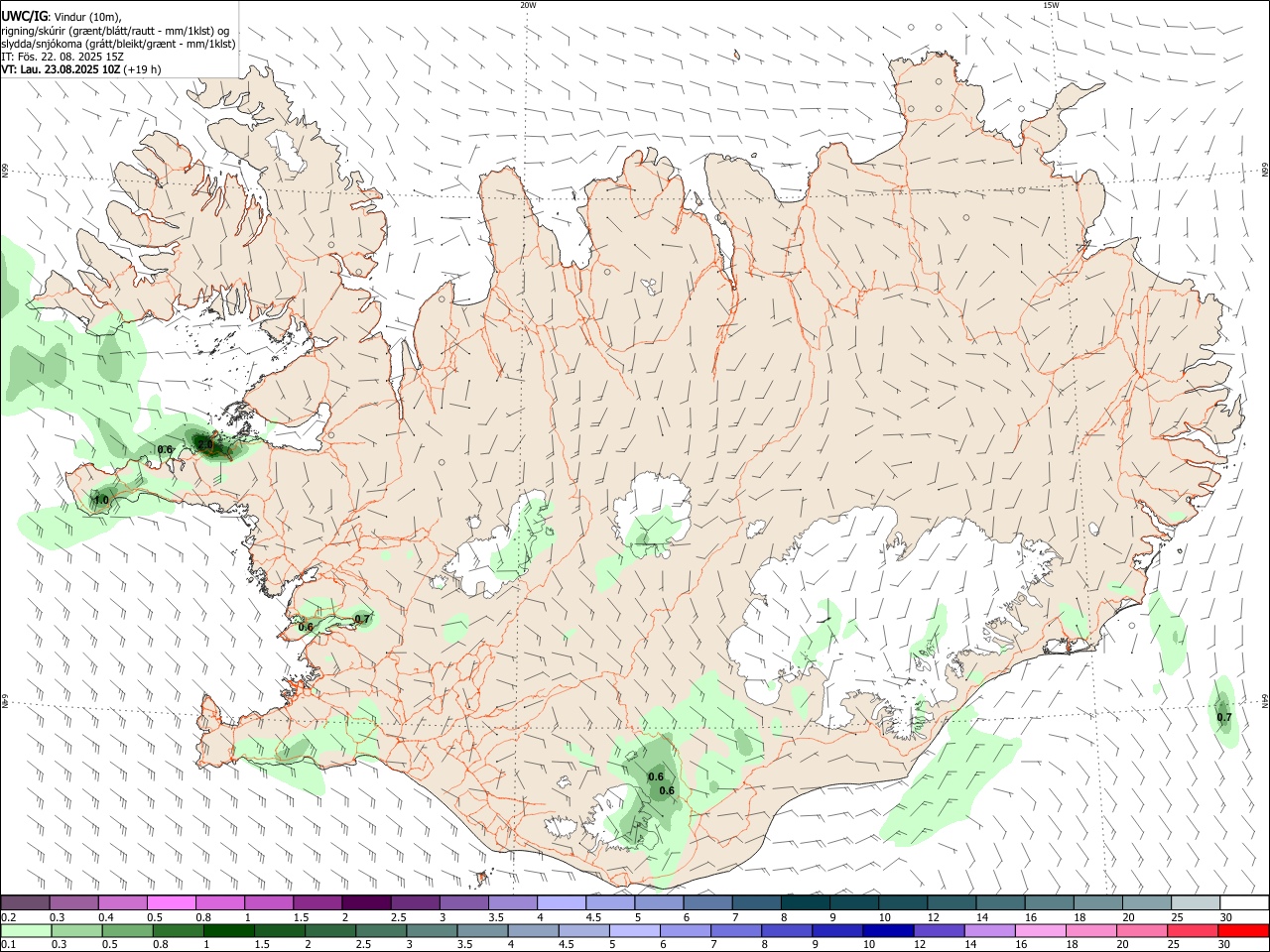Click the '25' label in the lower legend row
Screen dimensions: 1270x952
point(1173,945)
